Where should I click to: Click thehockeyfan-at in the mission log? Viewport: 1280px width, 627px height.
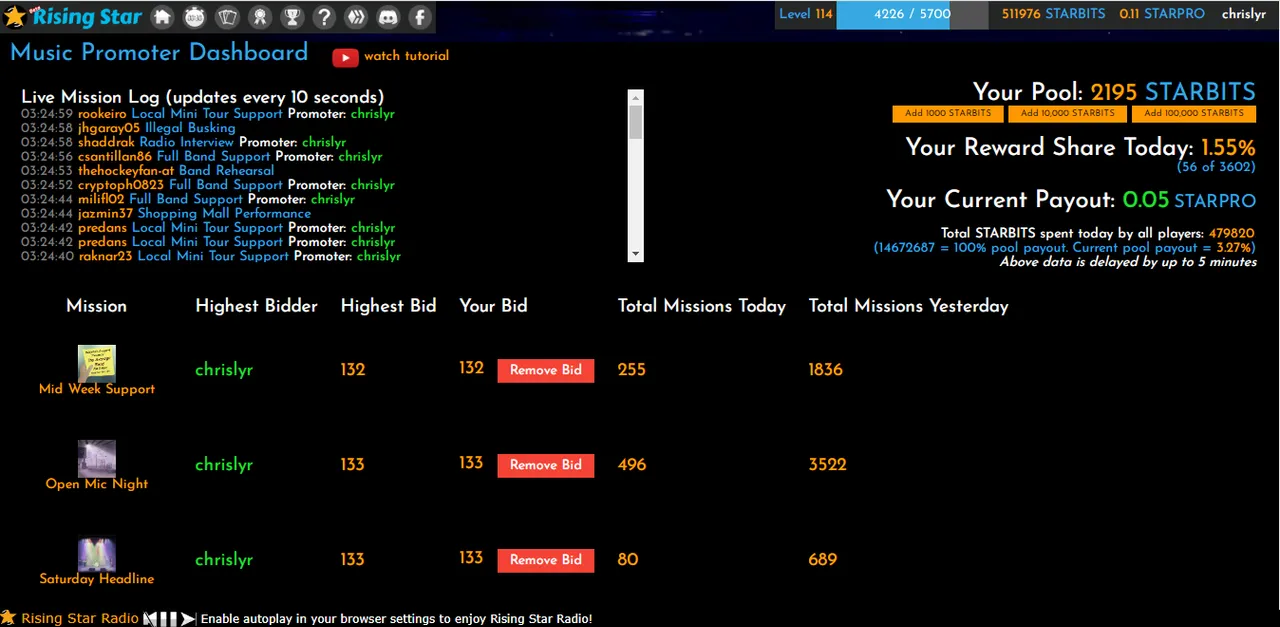tap(126, 170)
